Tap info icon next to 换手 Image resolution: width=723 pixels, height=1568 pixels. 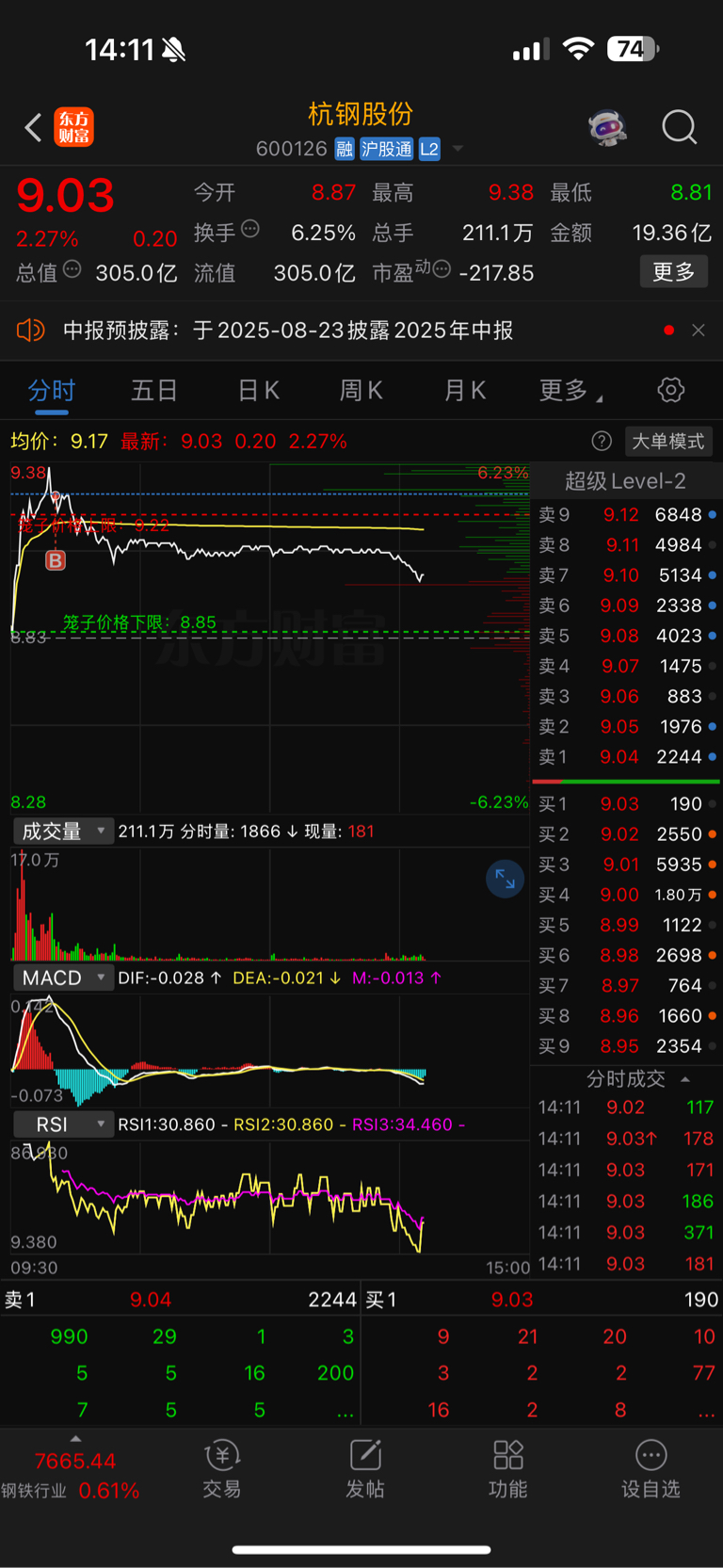tap(250, 228)
